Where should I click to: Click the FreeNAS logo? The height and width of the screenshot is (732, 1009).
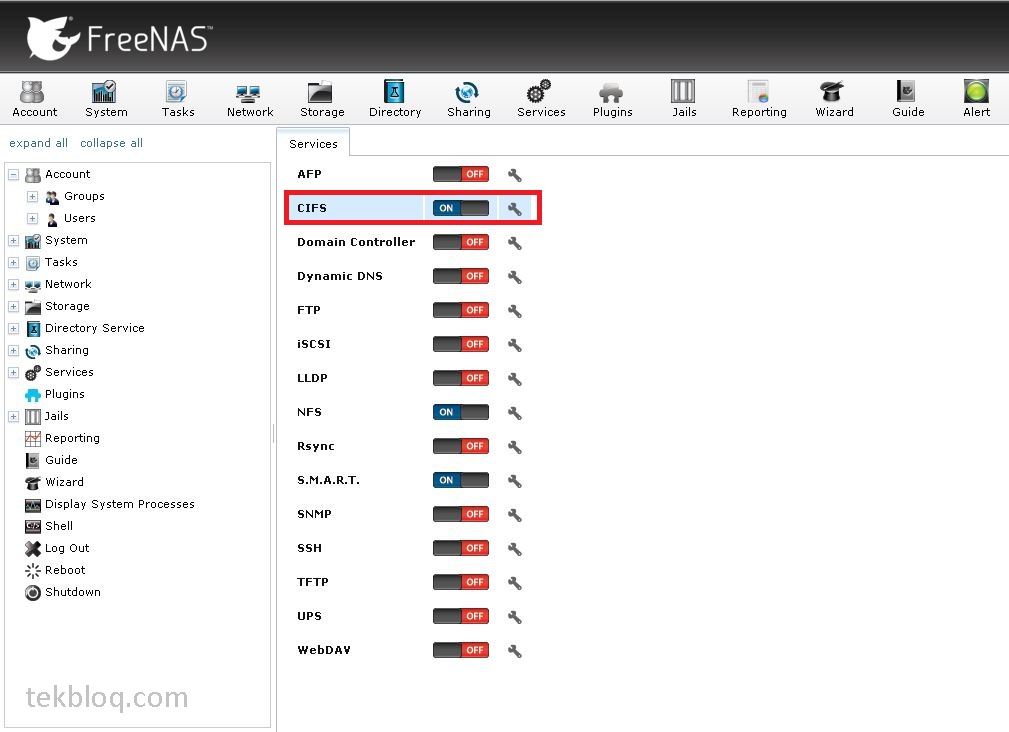click(x=119, y=37)
